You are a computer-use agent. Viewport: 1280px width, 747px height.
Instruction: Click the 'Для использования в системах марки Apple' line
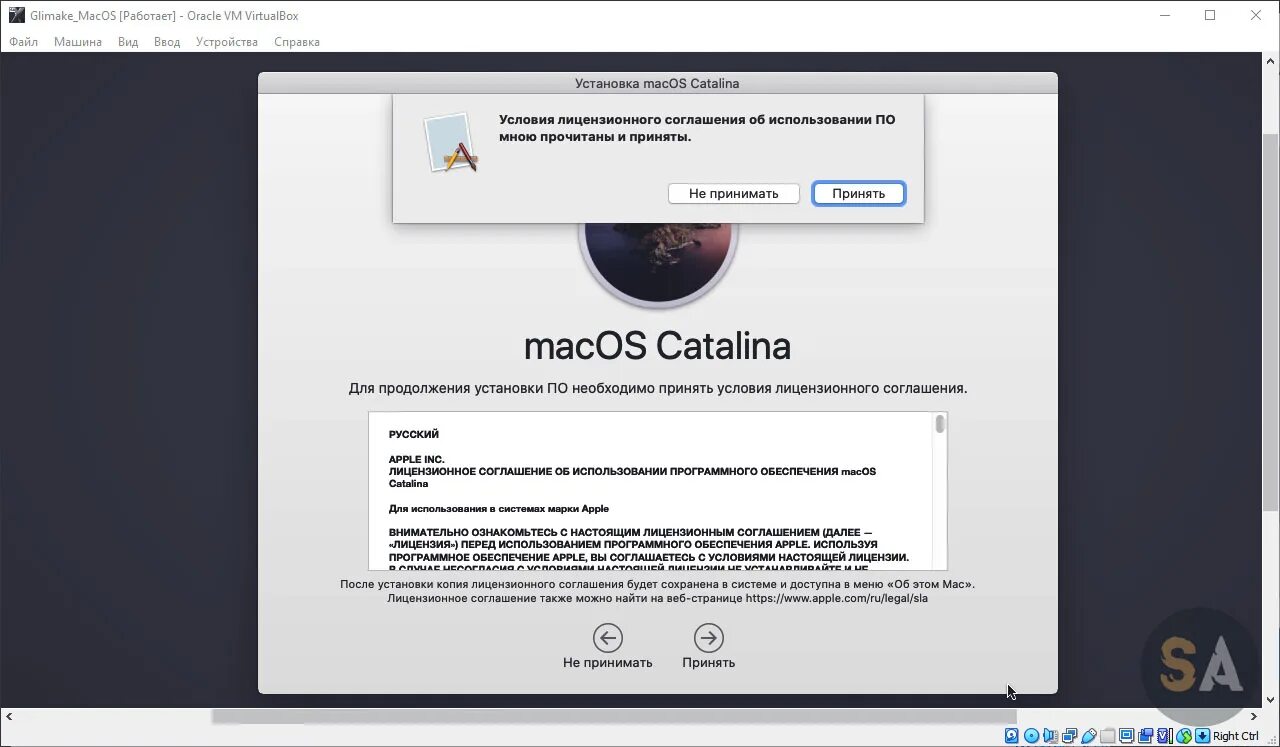[x=499, y=508]
